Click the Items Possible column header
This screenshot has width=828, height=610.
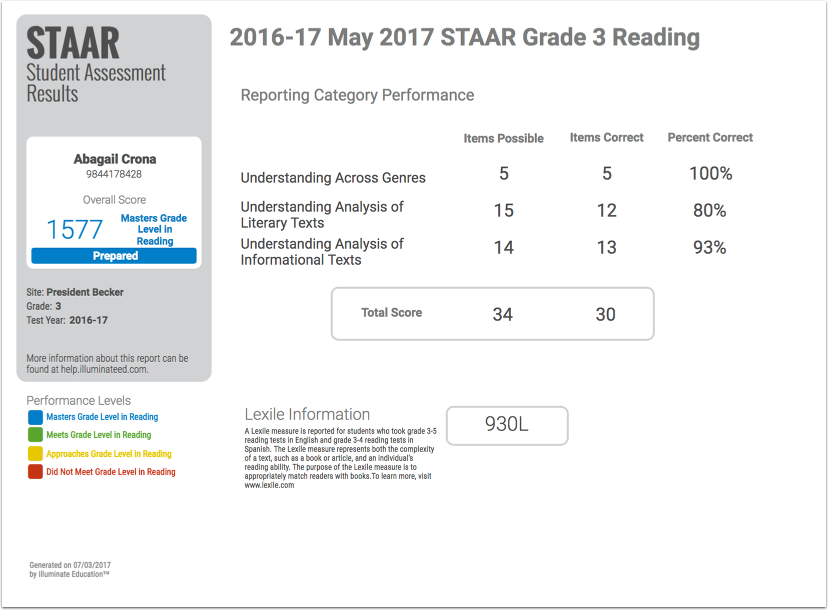click(x=504, y=138)
